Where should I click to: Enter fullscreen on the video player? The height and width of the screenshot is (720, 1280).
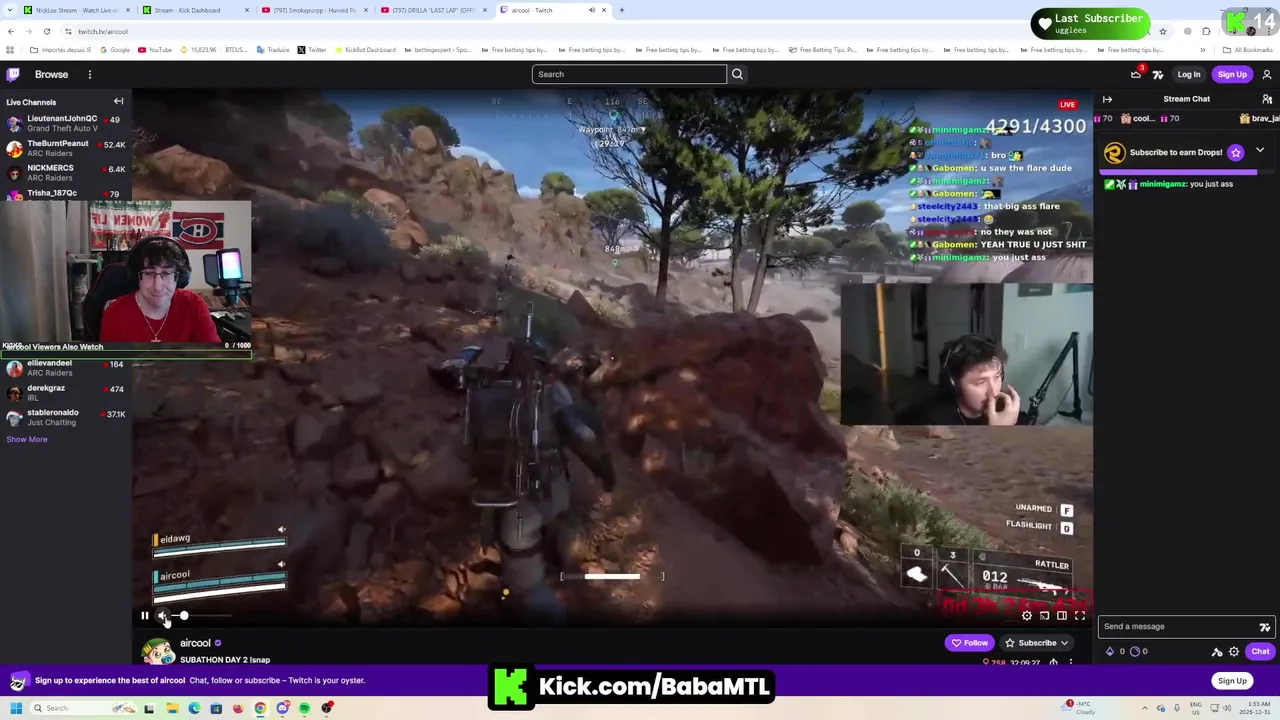coord(1080,616)
